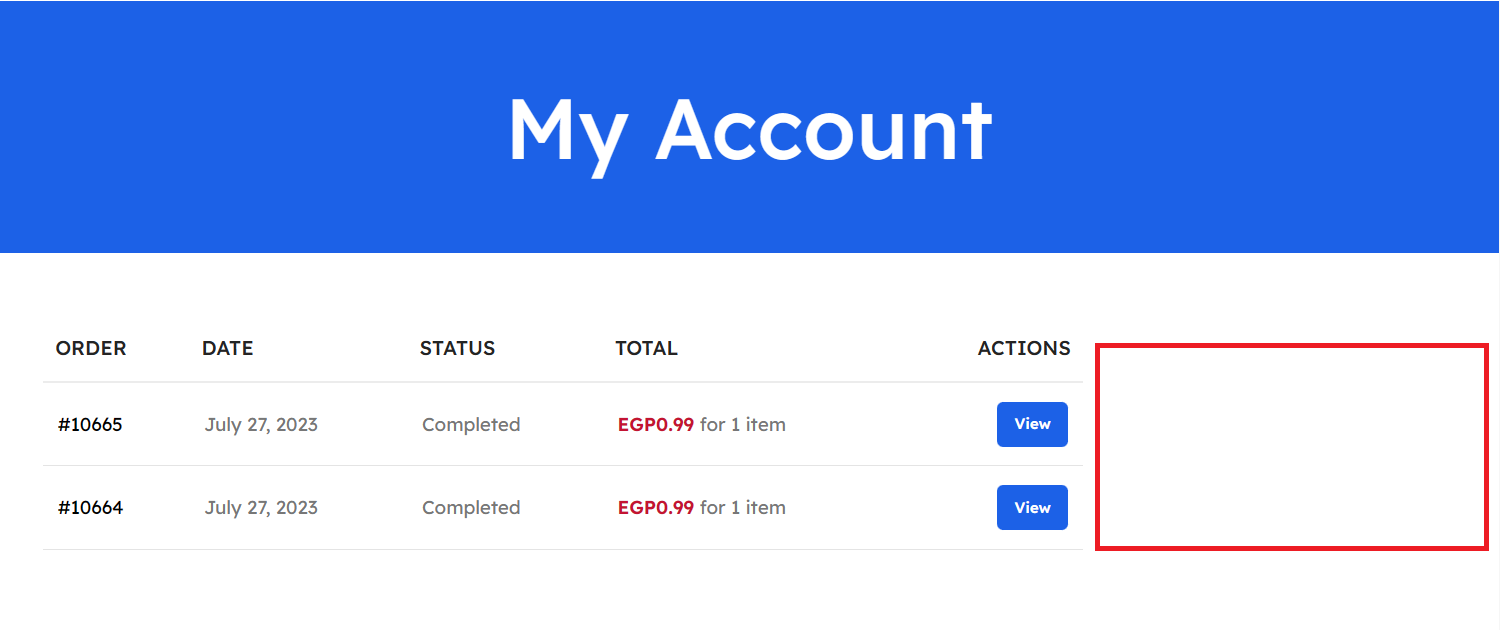1500x630 pixels.
Task: Open order number #10665 link
Action: (x=90, y=424)
